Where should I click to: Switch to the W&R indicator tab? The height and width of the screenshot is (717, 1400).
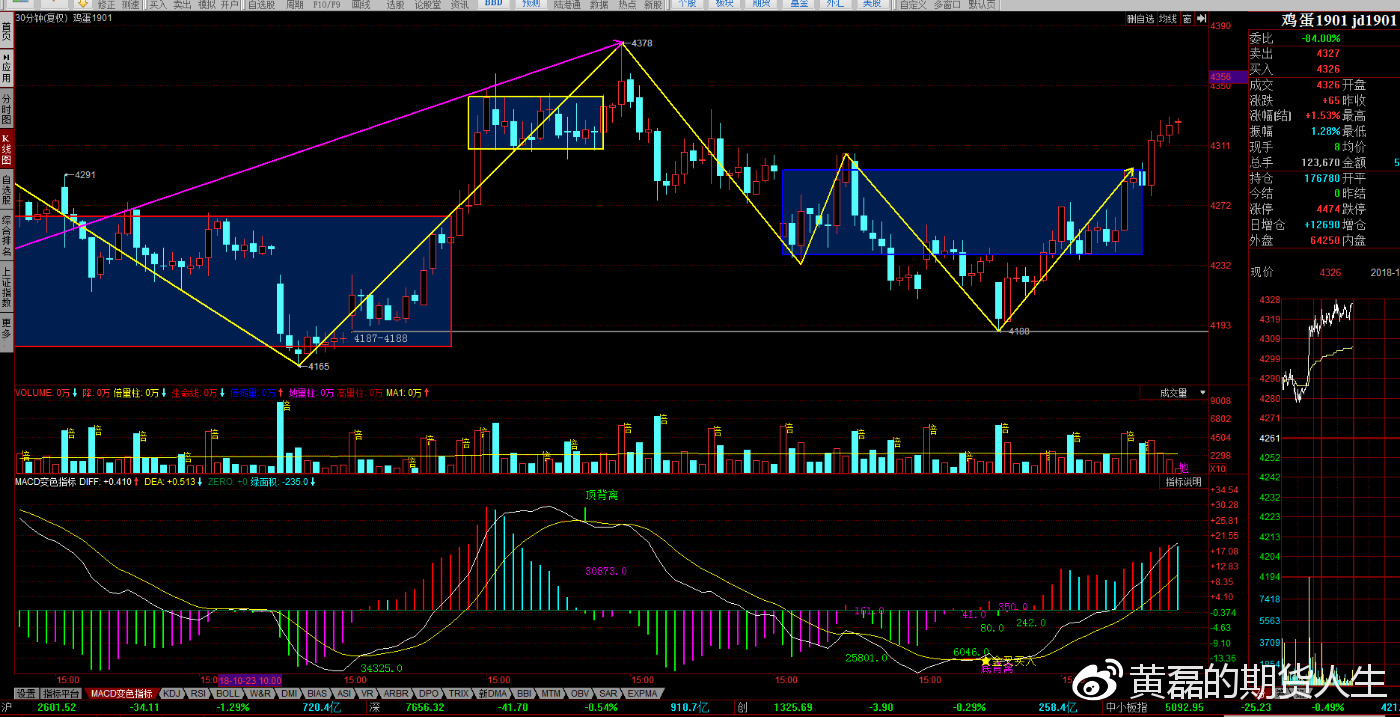[260, 693]
